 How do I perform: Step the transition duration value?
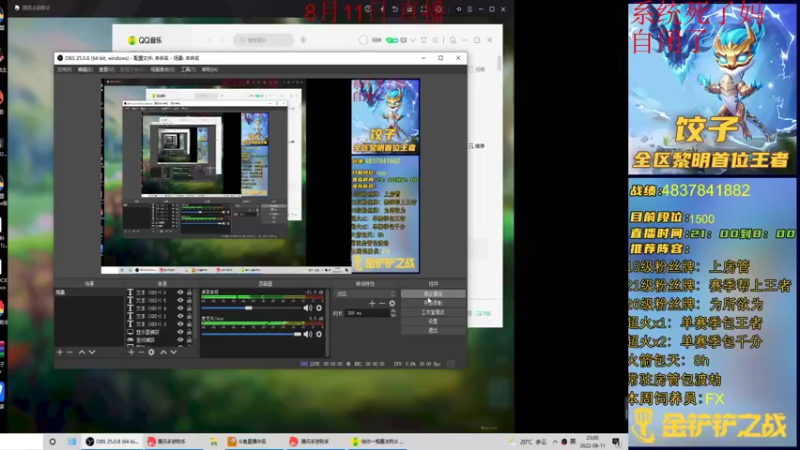393,313
